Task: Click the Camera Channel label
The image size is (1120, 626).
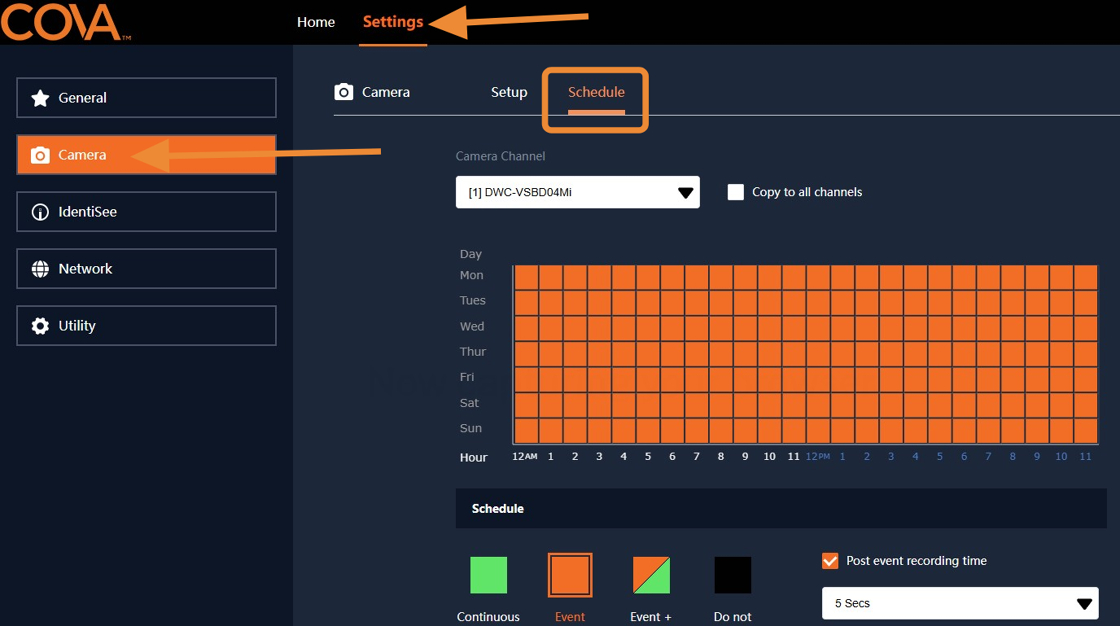Action: click(x=500, y=156)
